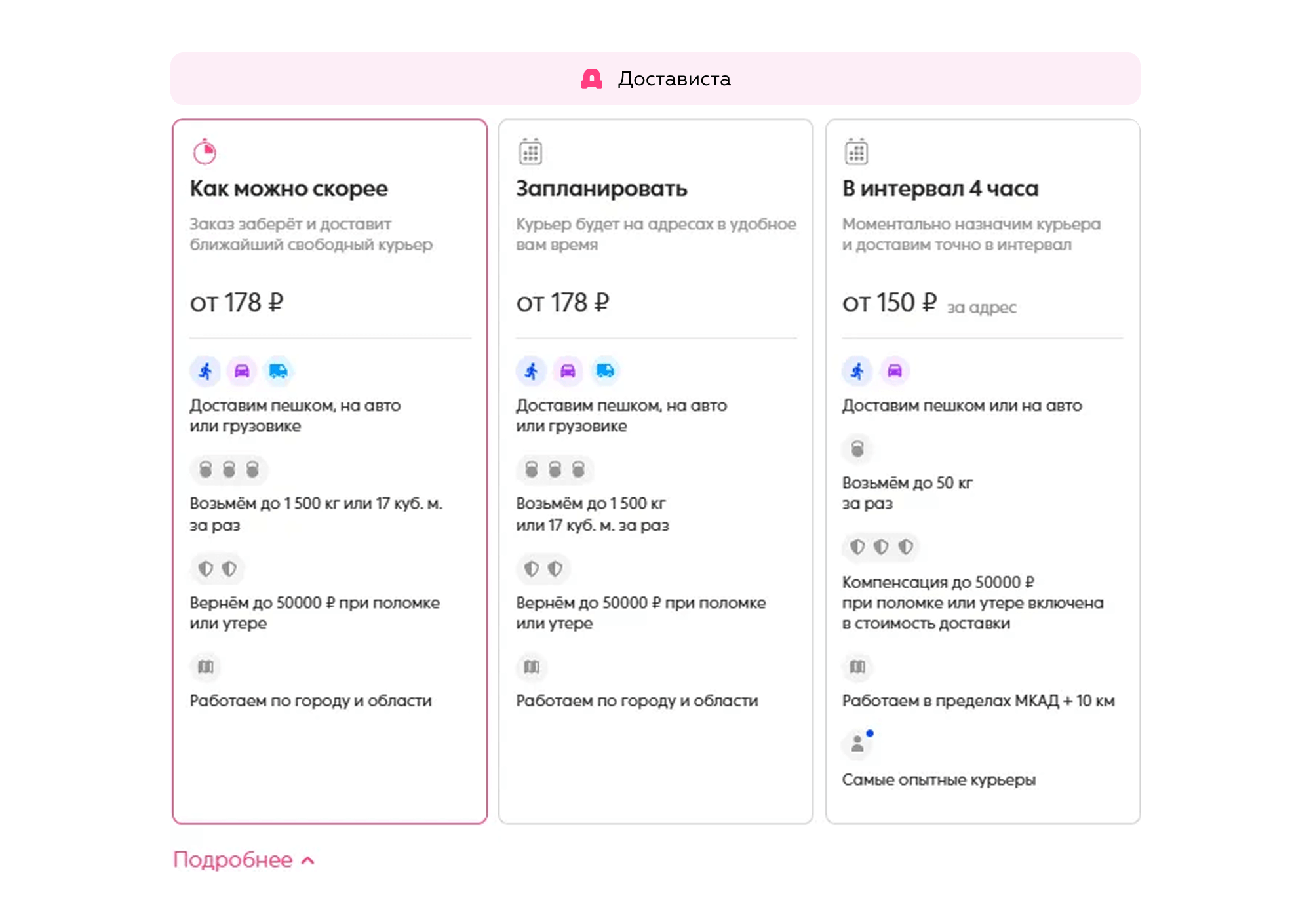The width and height of the screenshot is (1311, 924).
Task: Click the two shields icon in the first card
Action: pos(218,568)
